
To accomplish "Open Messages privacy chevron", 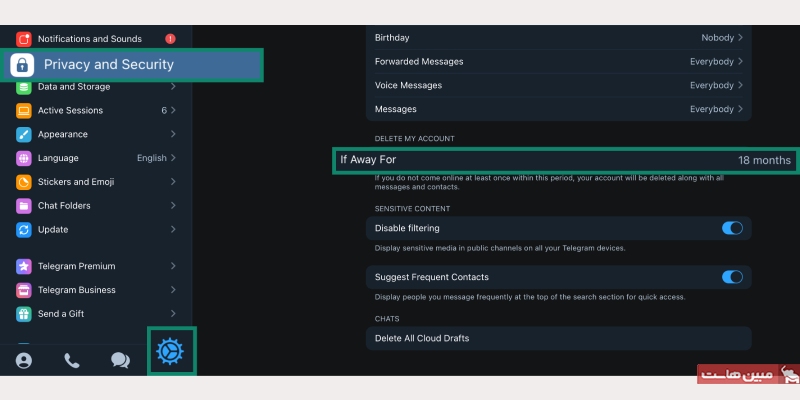I will (740, 109).
